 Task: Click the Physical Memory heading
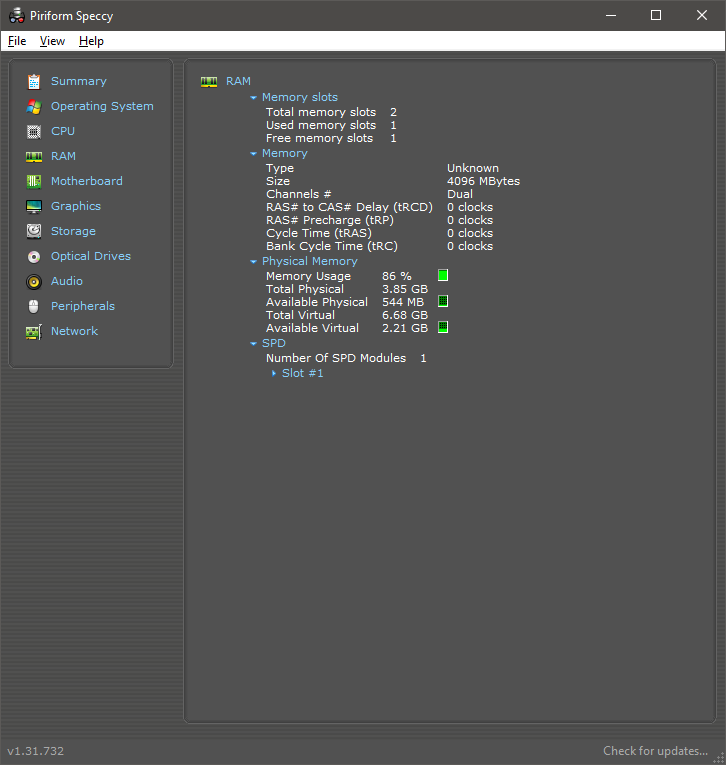tap(309, 262)
